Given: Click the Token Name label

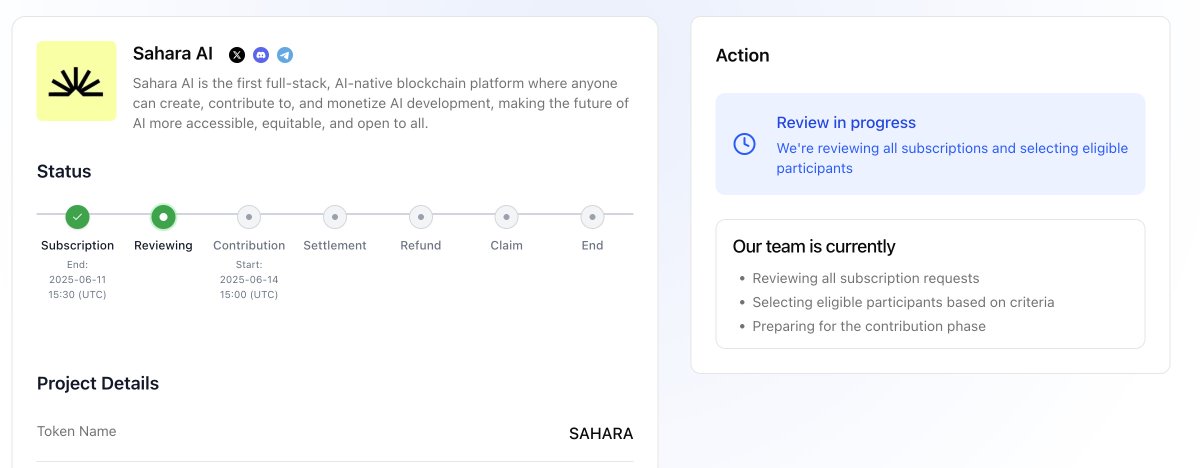Looking at the screenshot, I should pyautogui.click(x=77, y=431).
